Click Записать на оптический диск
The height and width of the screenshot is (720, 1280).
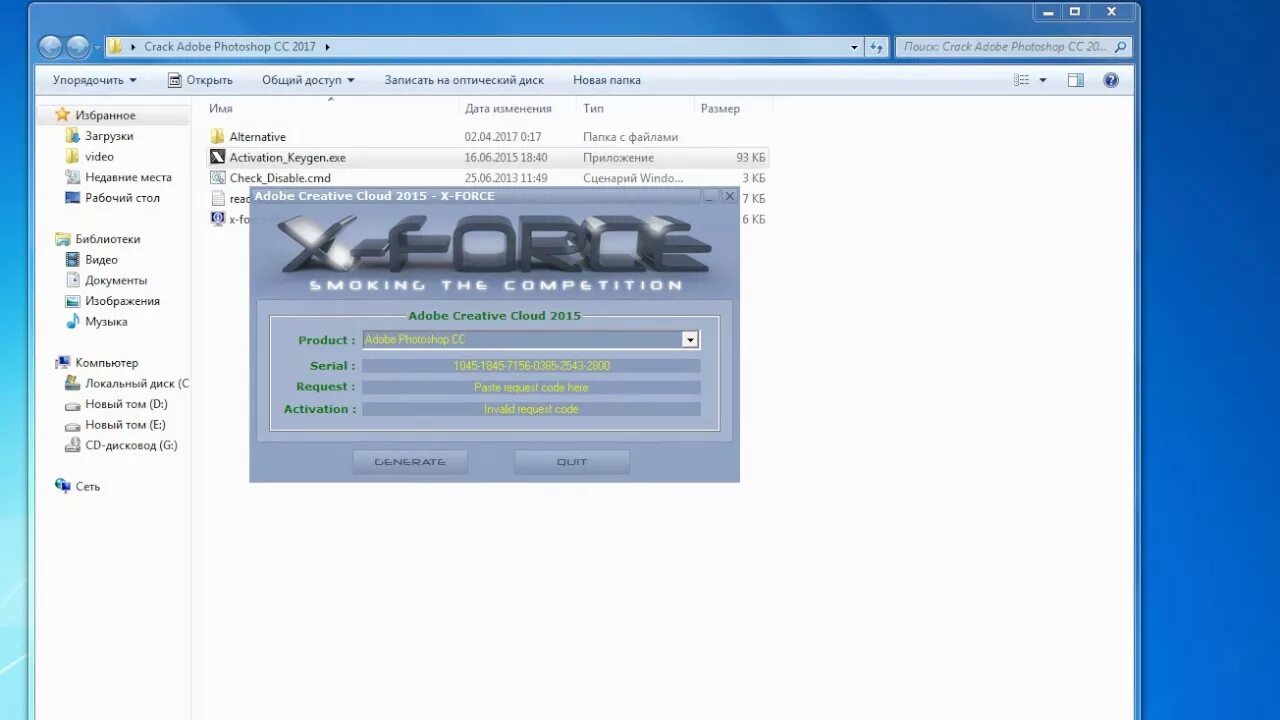pos(464,80)
